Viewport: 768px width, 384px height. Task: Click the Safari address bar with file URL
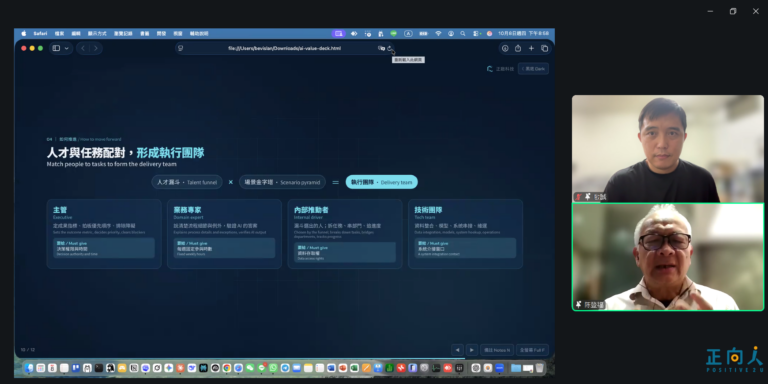pos(285,48)
